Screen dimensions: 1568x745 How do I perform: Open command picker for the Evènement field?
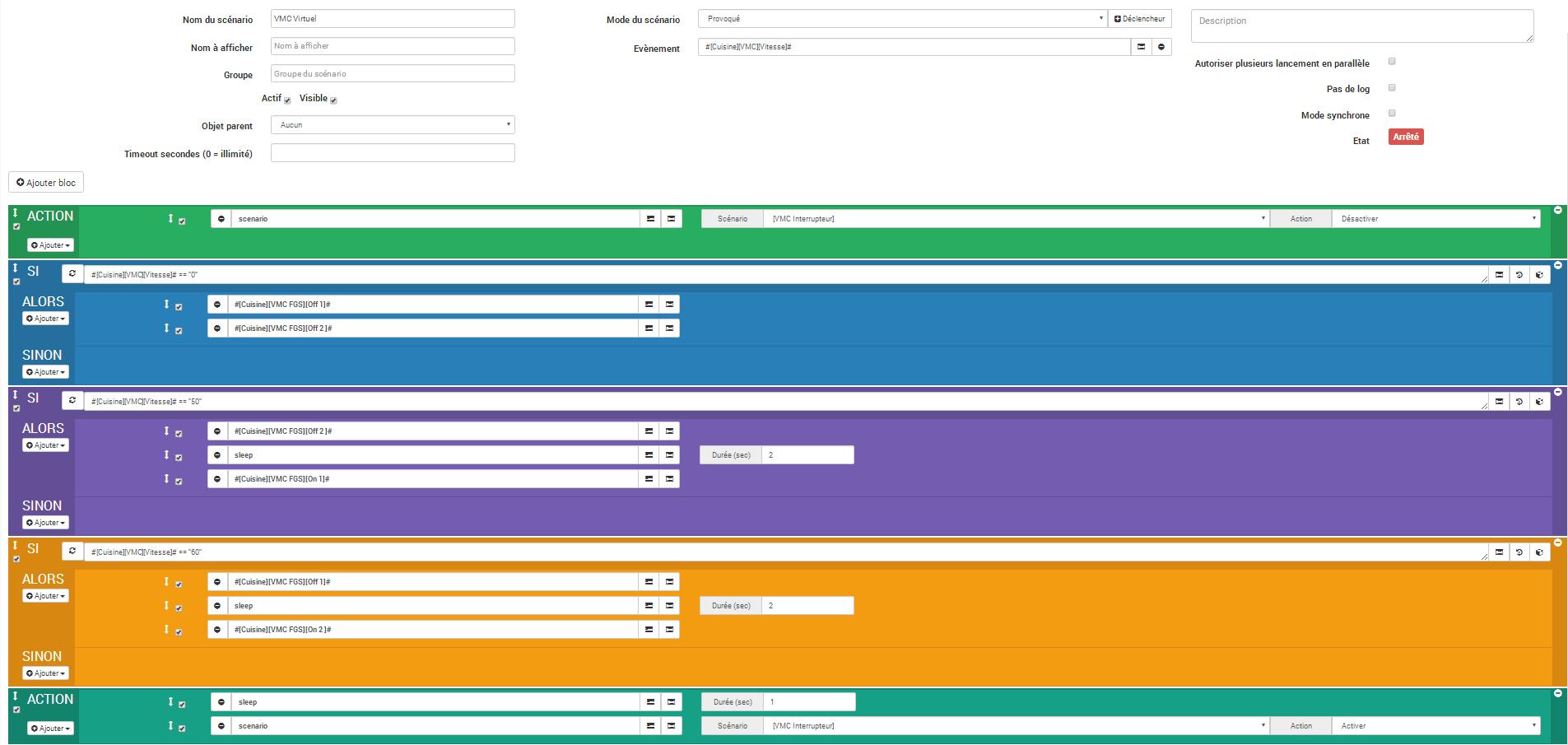(x=1141, y=47)
